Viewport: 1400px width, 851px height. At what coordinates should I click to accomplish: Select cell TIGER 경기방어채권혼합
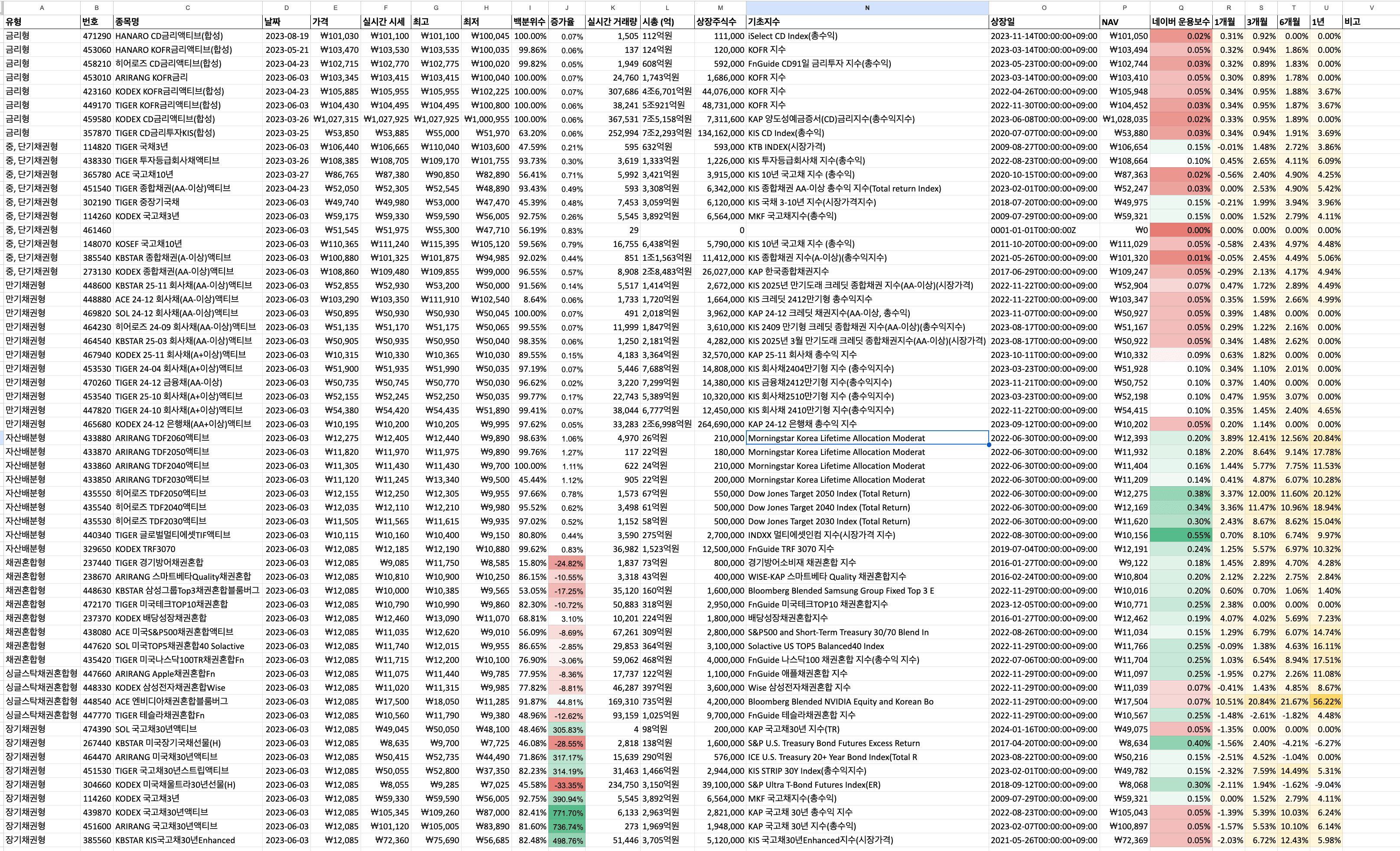[188, 563]
